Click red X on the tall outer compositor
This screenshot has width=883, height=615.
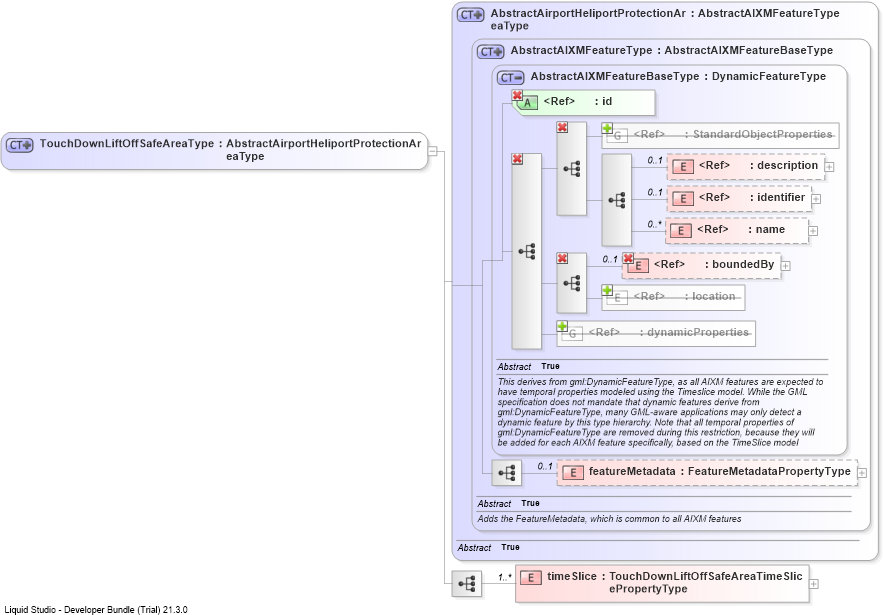[517, 159]
